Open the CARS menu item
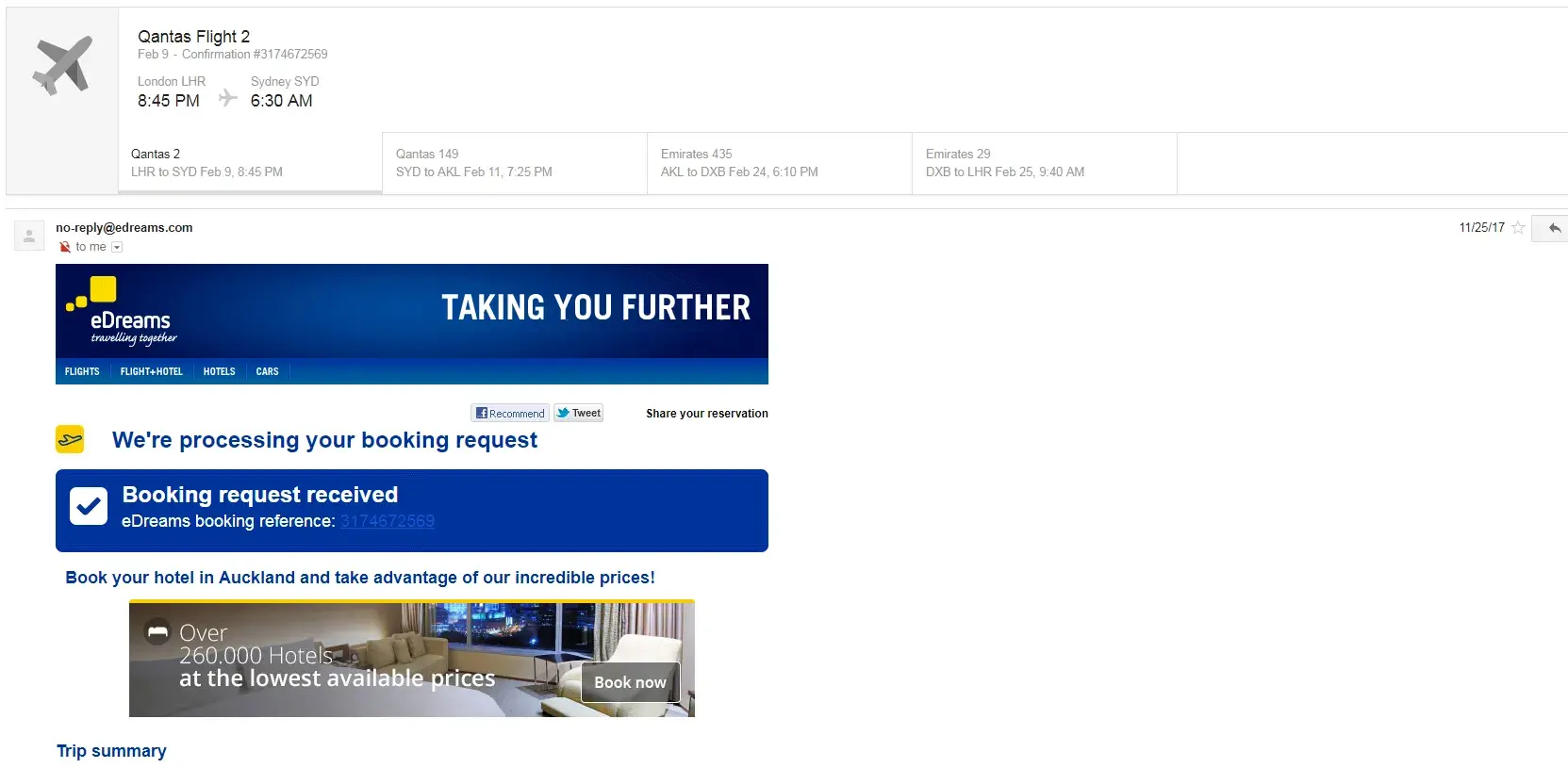1568x768 pixels. pos(268,371)
